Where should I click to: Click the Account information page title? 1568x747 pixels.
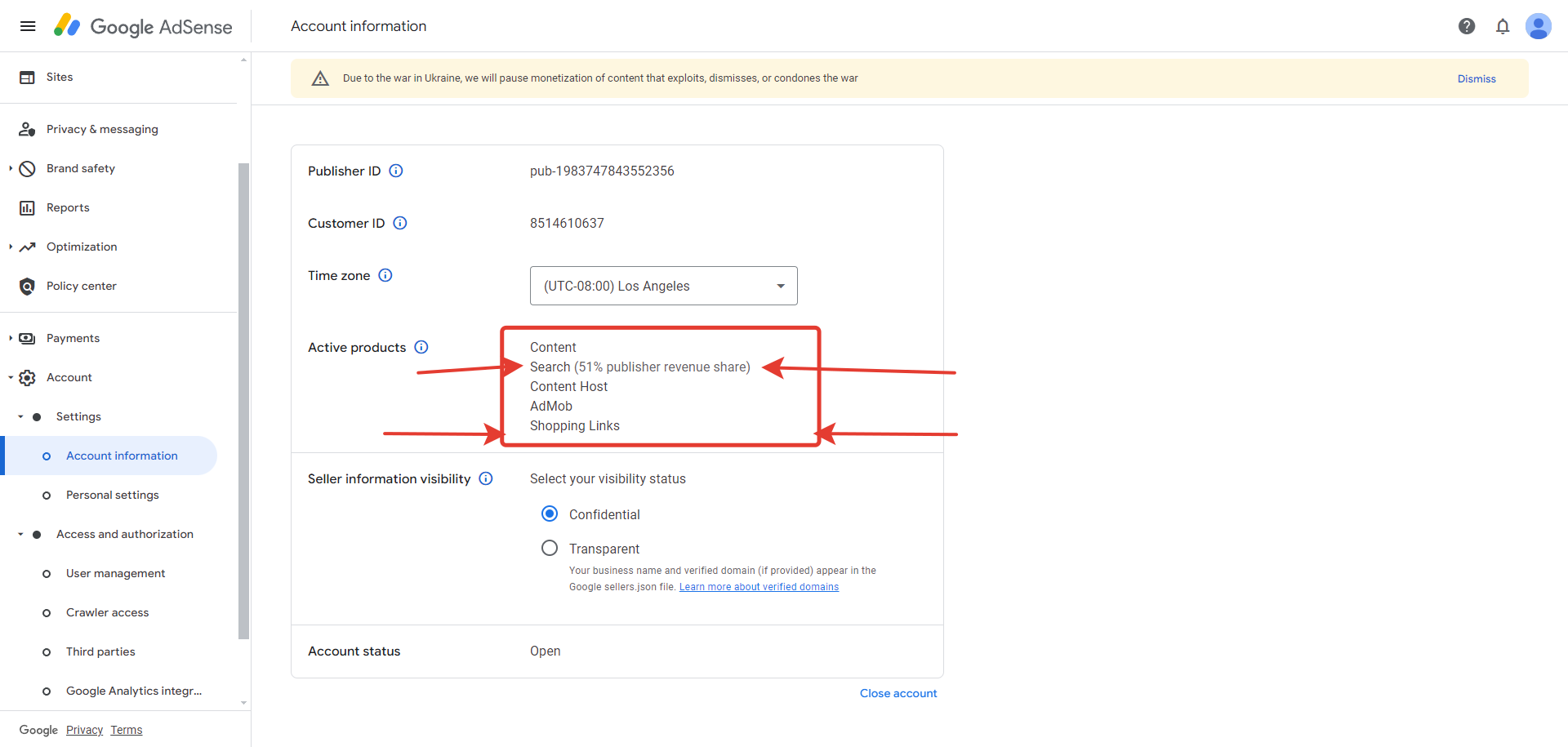tap(359, 26)
